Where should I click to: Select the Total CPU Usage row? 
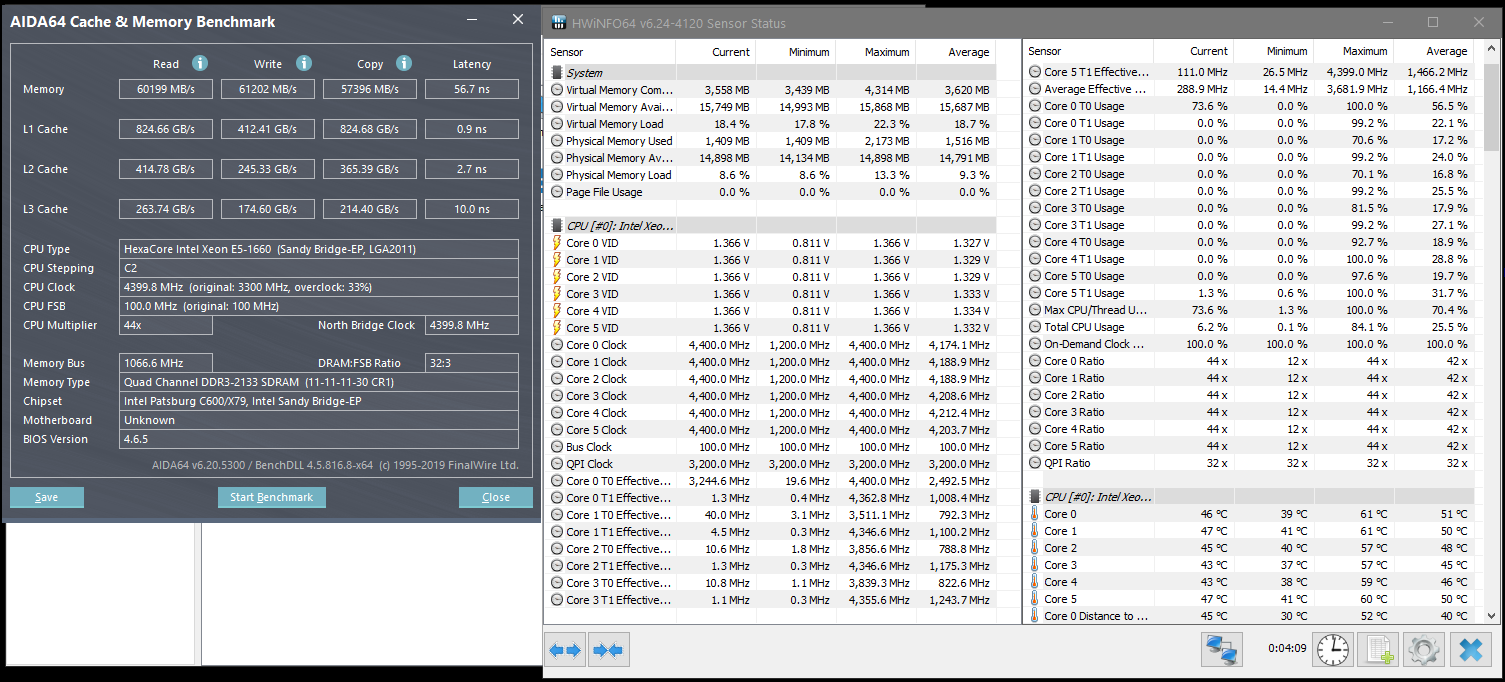[1249, 327]
